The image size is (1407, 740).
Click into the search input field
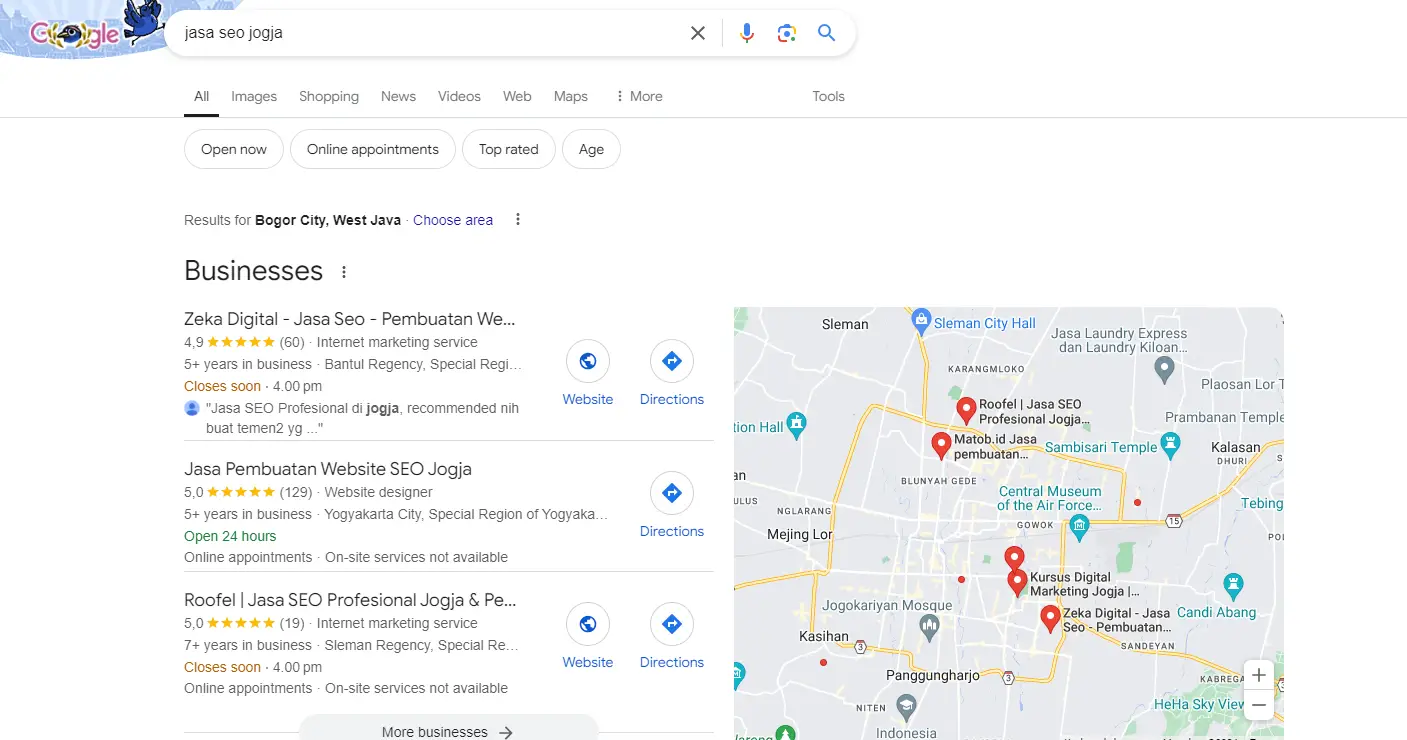point(430,33)
